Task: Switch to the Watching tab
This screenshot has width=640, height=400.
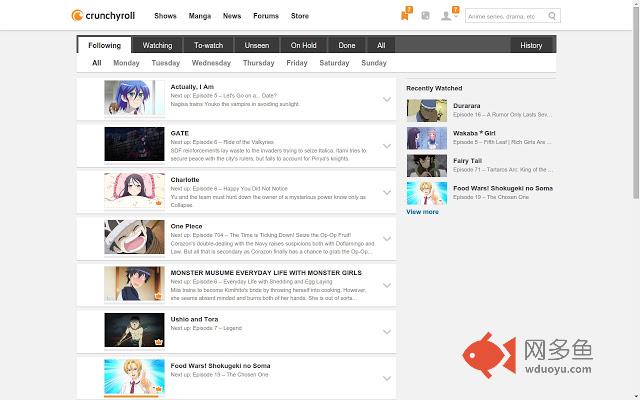Action: 157,45
